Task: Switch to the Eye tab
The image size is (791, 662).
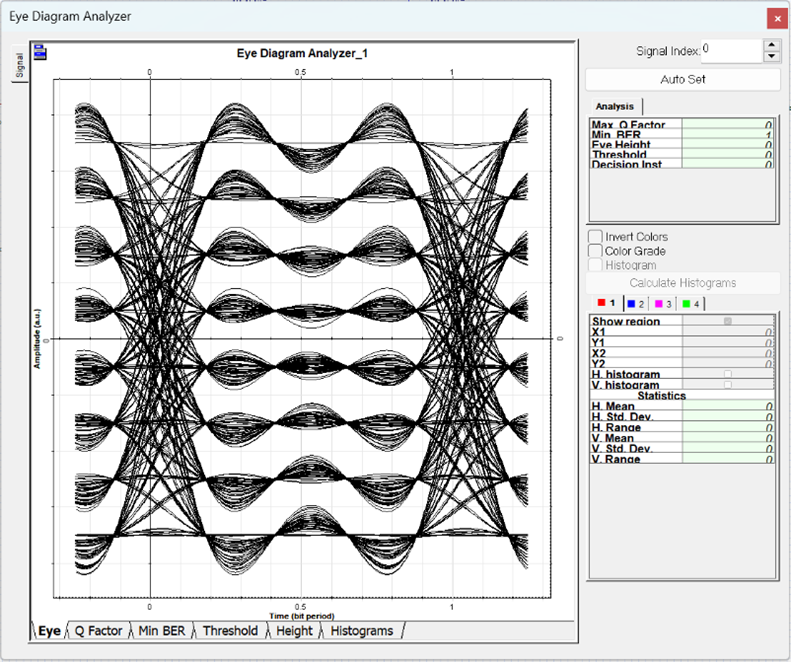Action: point(49,631)
